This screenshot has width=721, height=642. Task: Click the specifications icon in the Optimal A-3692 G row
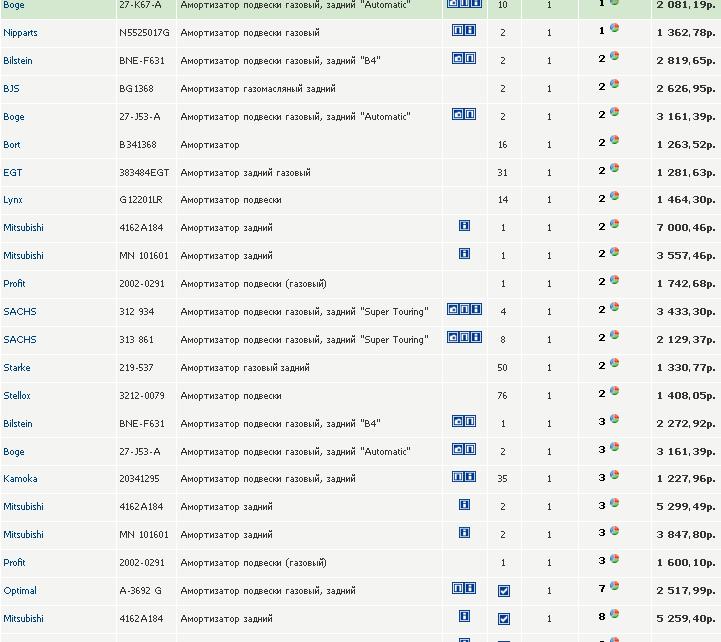[458, 588]
